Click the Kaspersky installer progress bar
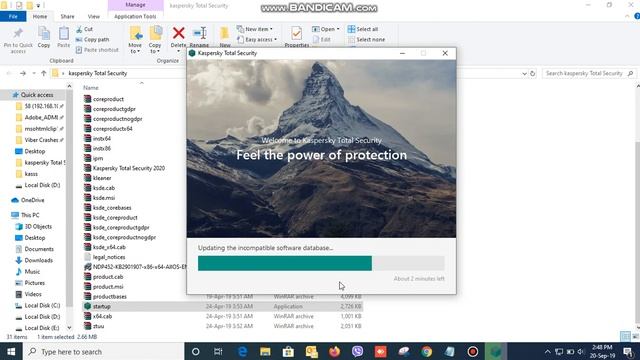 pyautogui.click(x=321, y=263)
